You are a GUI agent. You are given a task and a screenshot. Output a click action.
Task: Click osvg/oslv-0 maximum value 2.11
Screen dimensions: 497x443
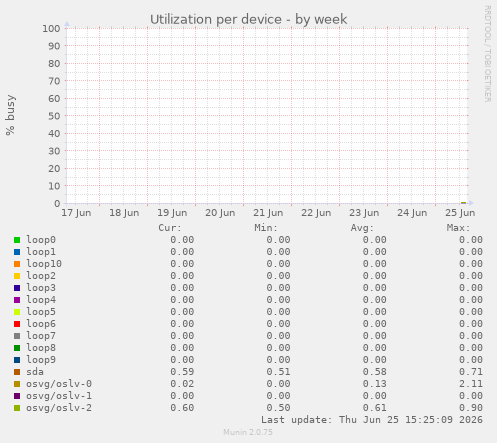tap(471, 384)
